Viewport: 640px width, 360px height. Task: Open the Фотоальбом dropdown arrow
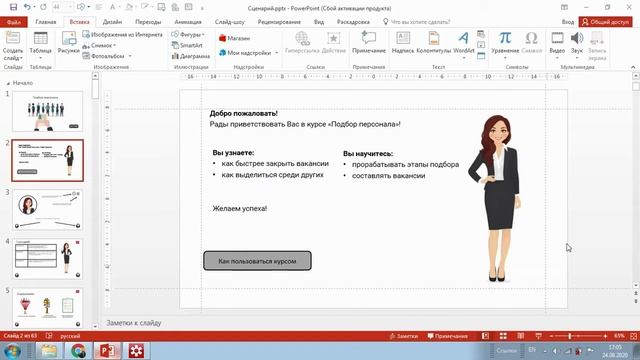click(x=130, y=56)
